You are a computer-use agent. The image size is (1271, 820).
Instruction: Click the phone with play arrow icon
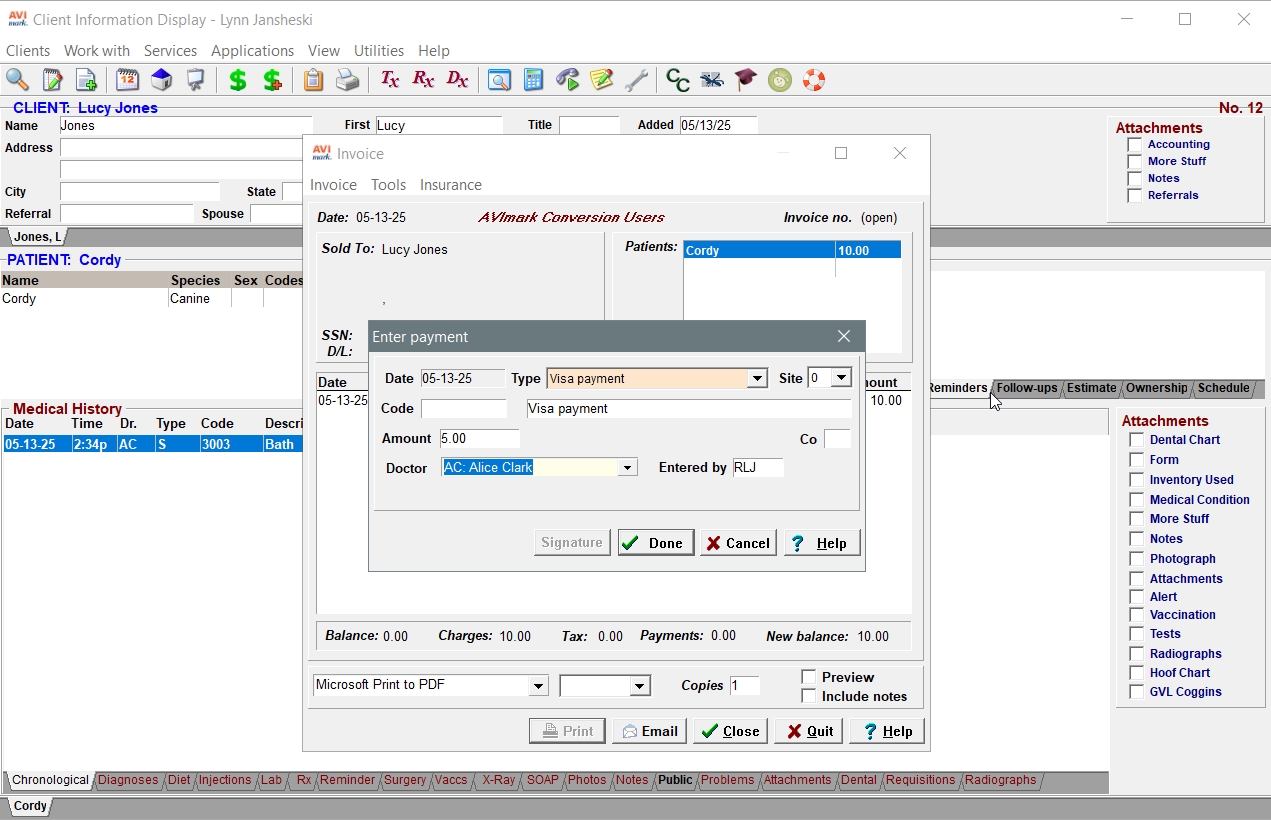click(x=568, y=80)
